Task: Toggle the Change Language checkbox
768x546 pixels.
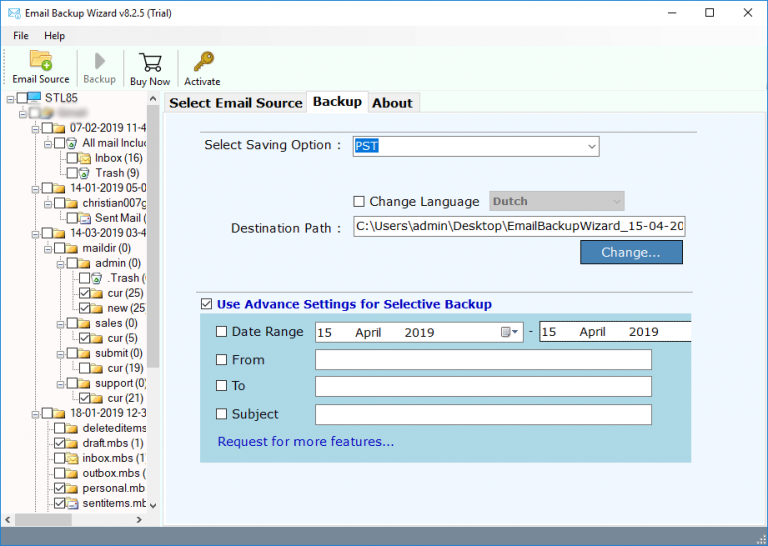Action: (360, 202)
